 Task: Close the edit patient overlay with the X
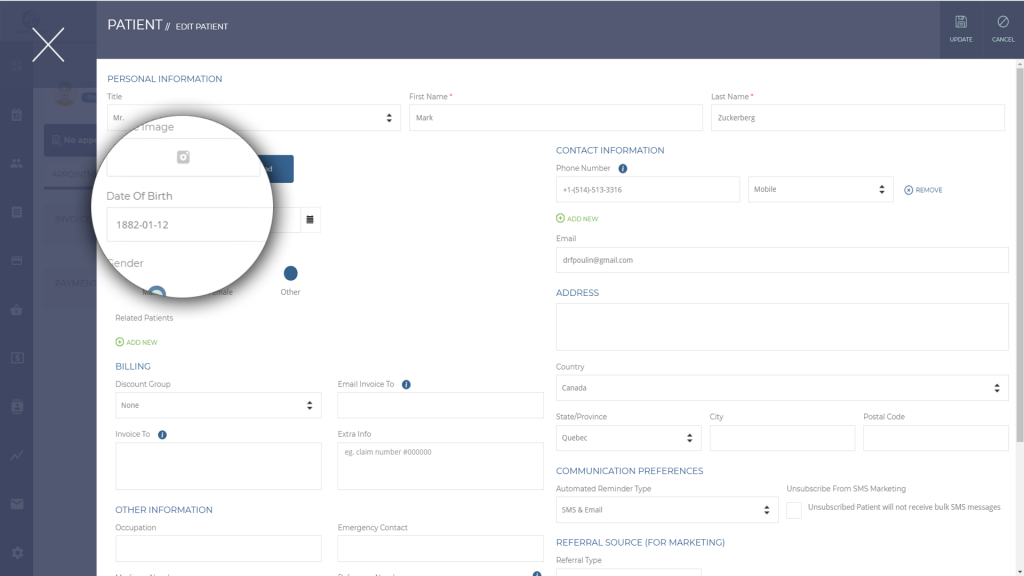click(x=48, y=44)
